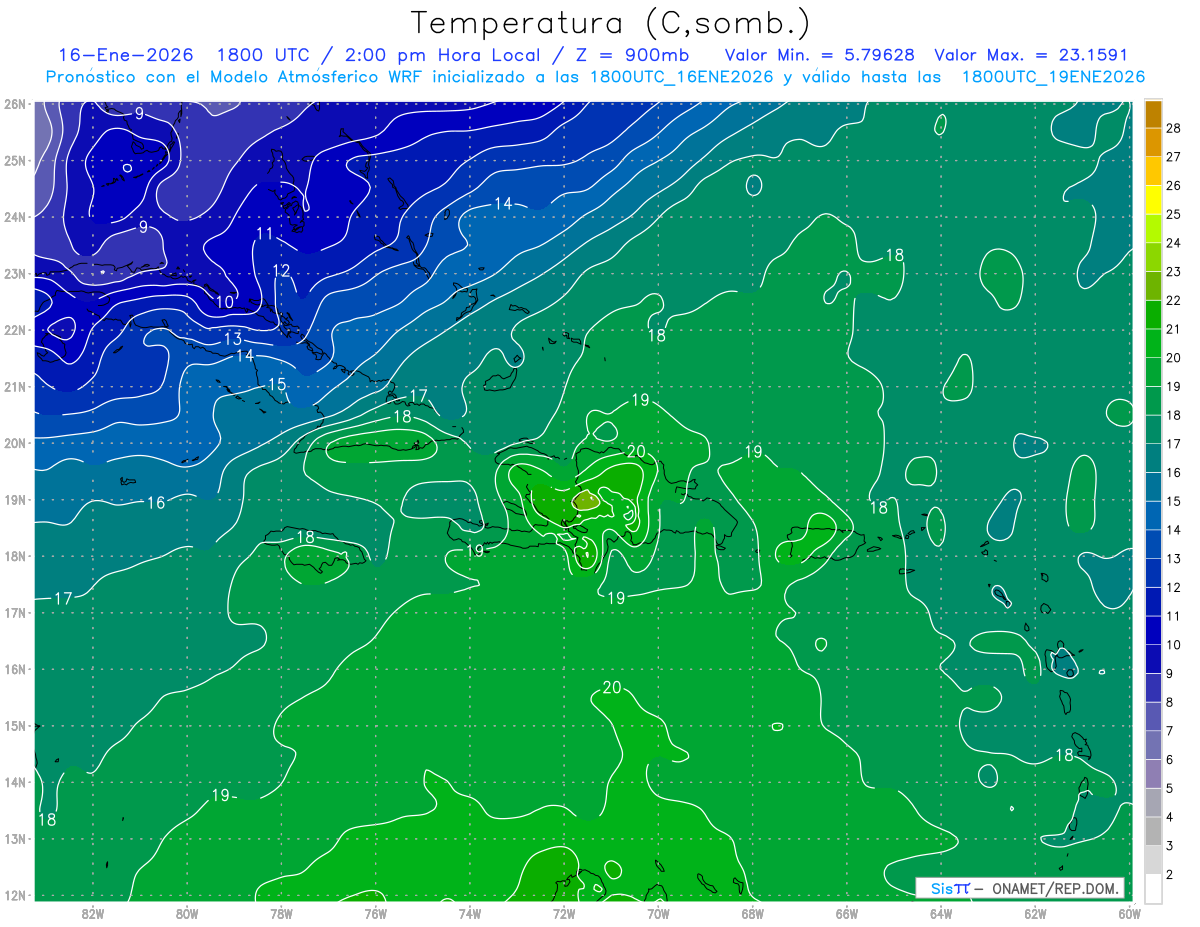Click the 20 contour label over Hispaniola
Viewport: 1200px width, 927px height.
(636, 452)
